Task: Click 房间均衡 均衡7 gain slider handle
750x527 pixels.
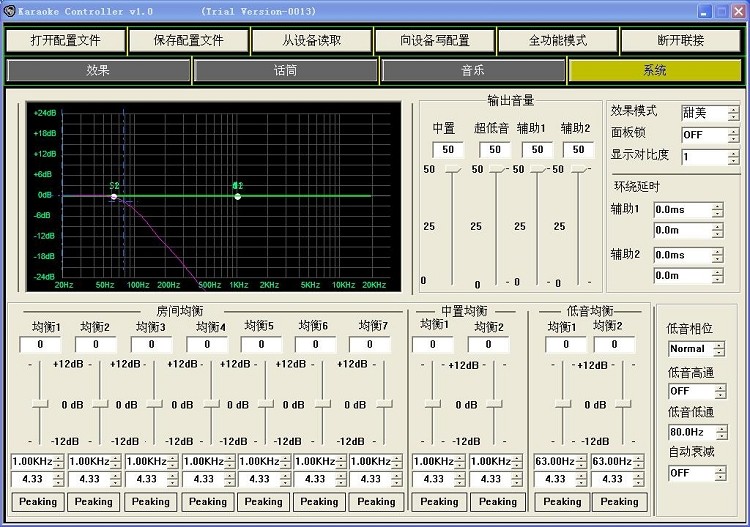Action: 384,404
